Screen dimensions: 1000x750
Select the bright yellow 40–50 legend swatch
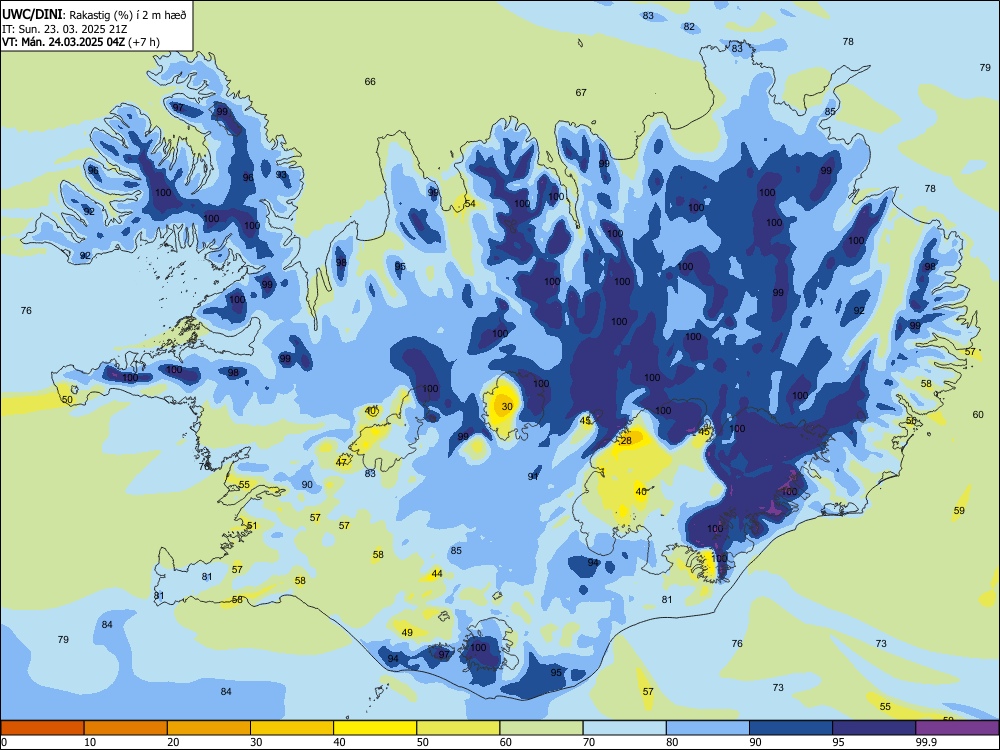[x=375, y=728]
